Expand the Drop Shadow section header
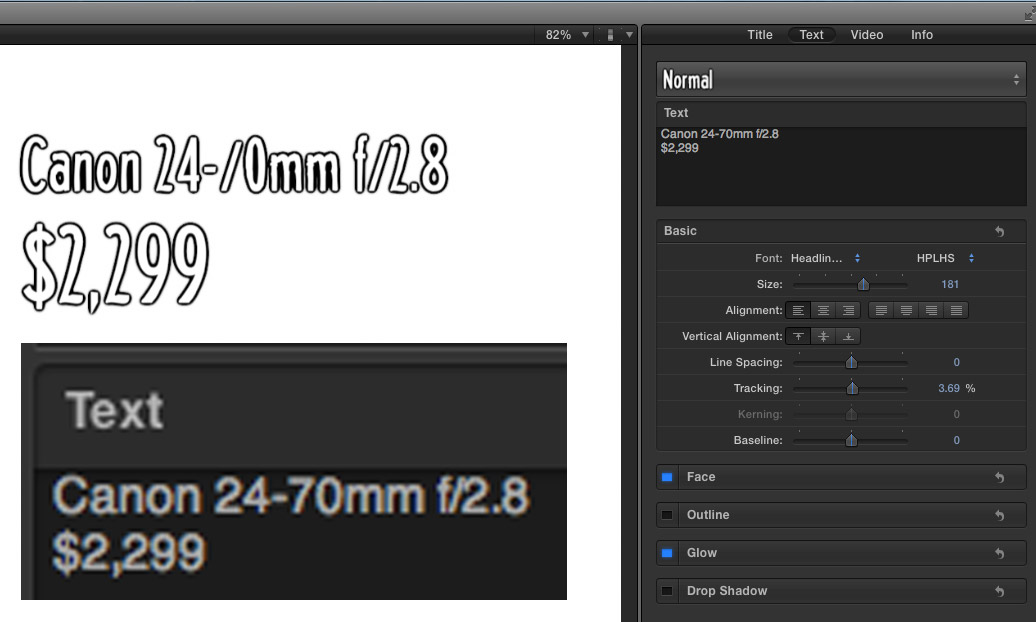Screen dimensions: 1036x622 [x=841, y=591]
